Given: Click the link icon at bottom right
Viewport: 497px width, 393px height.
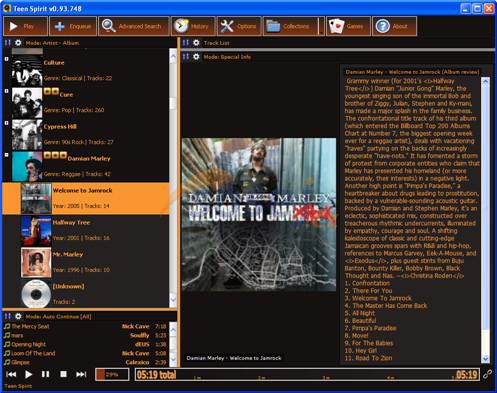Looking at the screenshot, I should 487,374.
